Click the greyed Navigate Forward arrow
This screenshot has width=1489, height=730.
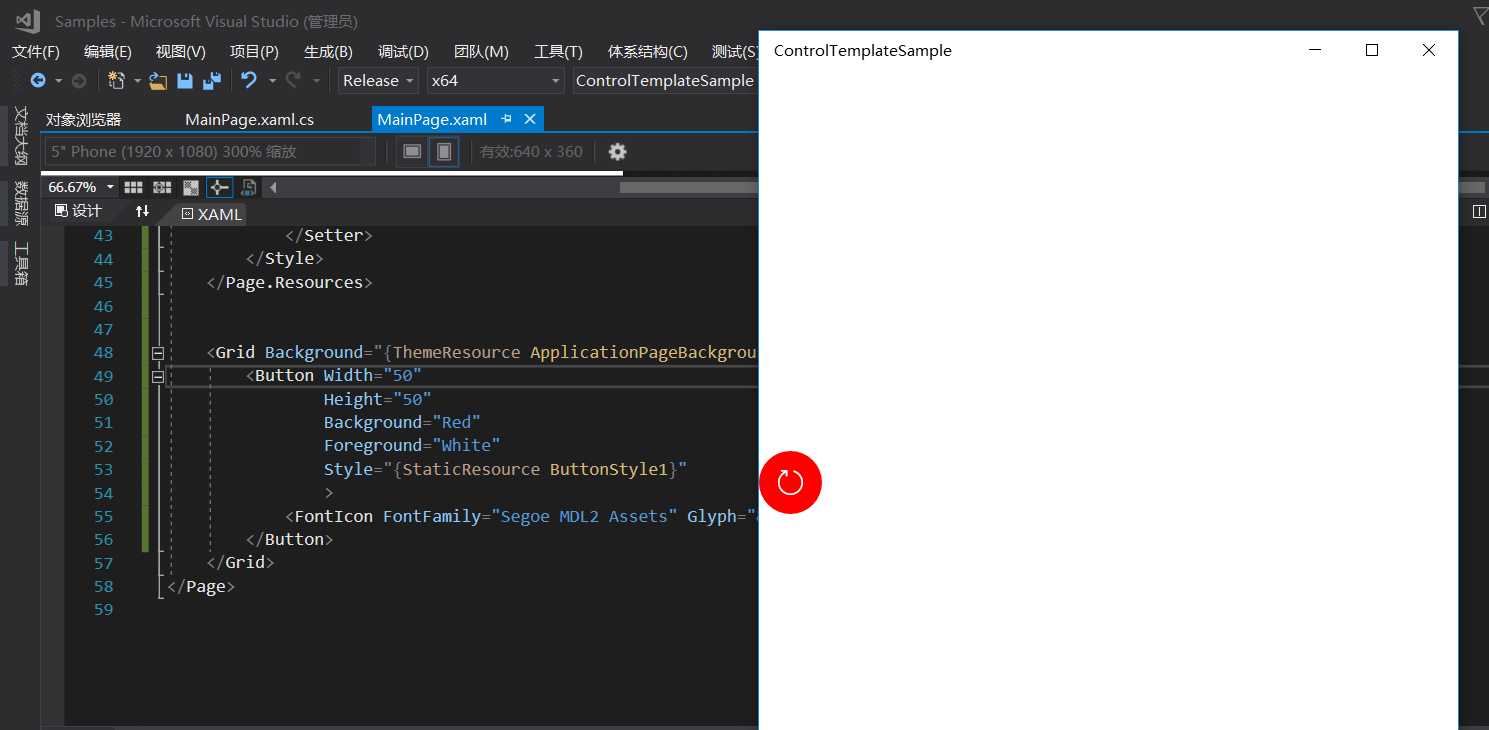click(79, 81)
